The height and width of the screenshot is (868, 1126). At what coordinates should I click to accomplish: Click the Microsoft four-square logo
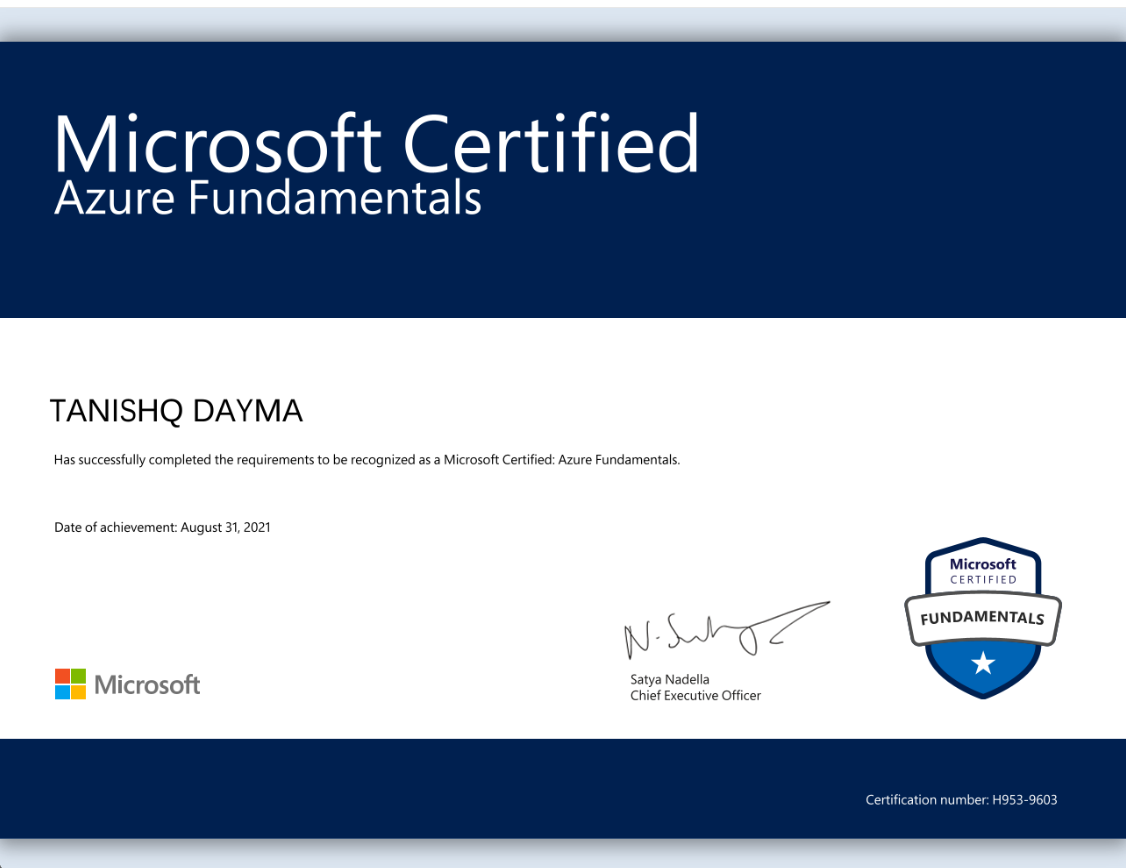pos(70,683)
